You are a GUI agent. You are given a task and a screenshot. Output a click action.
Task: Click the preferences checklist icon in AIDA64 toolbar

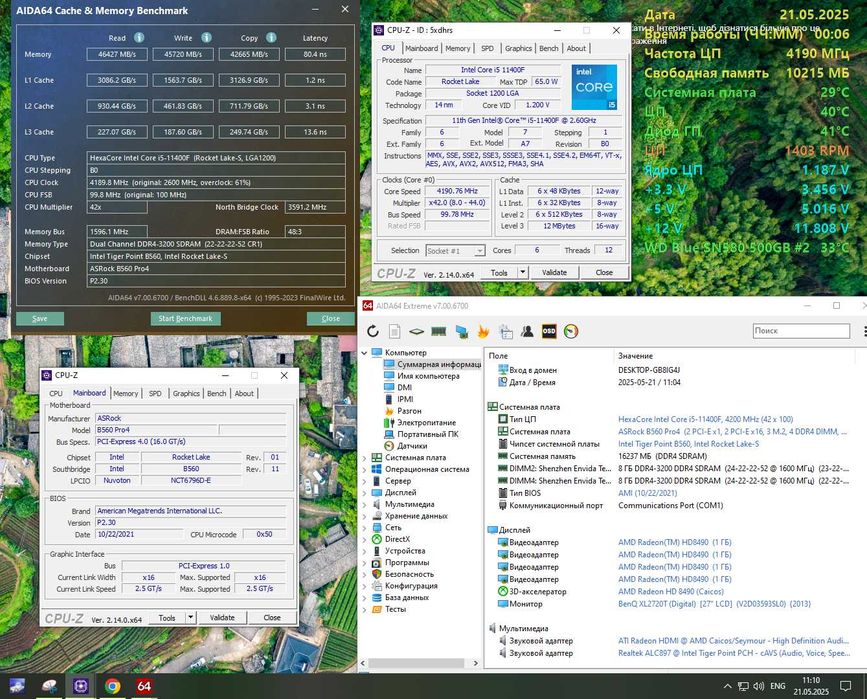[x=505, y=331]
